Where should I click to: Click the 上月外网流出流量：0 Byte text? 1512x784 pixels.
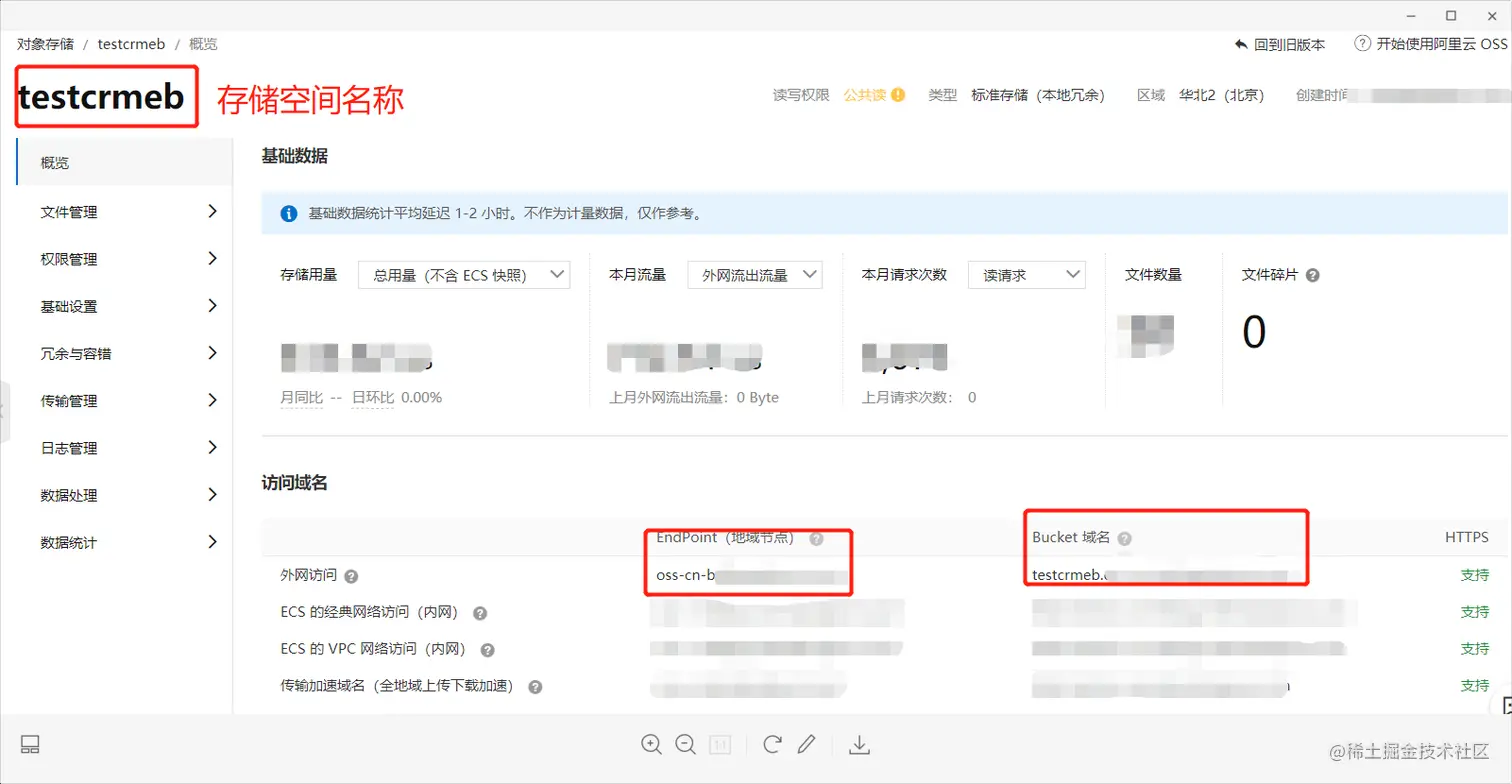click(x=694, y=397)
